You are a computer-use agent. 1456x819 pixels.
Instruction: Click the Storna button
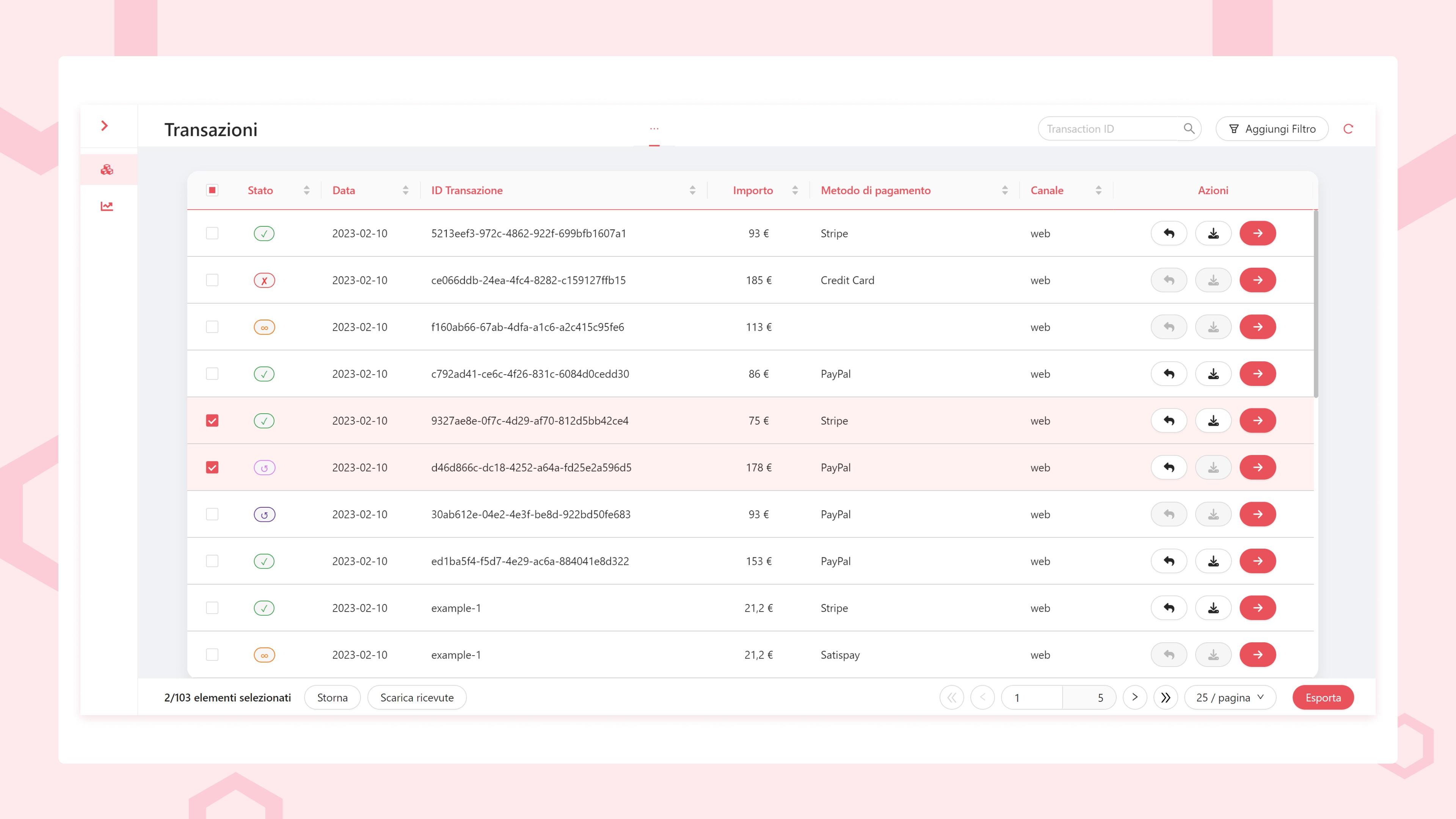(333, 698)
